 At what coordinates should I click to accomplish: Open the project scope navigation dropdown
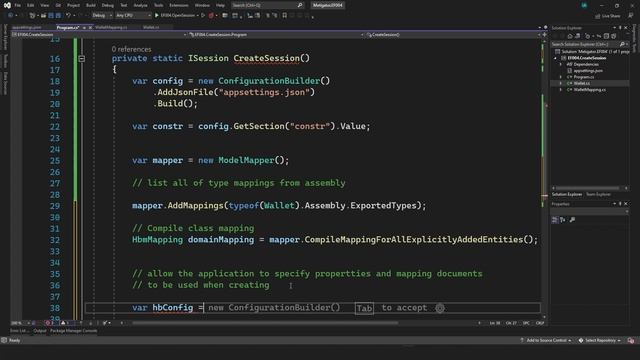pos(100,35)
